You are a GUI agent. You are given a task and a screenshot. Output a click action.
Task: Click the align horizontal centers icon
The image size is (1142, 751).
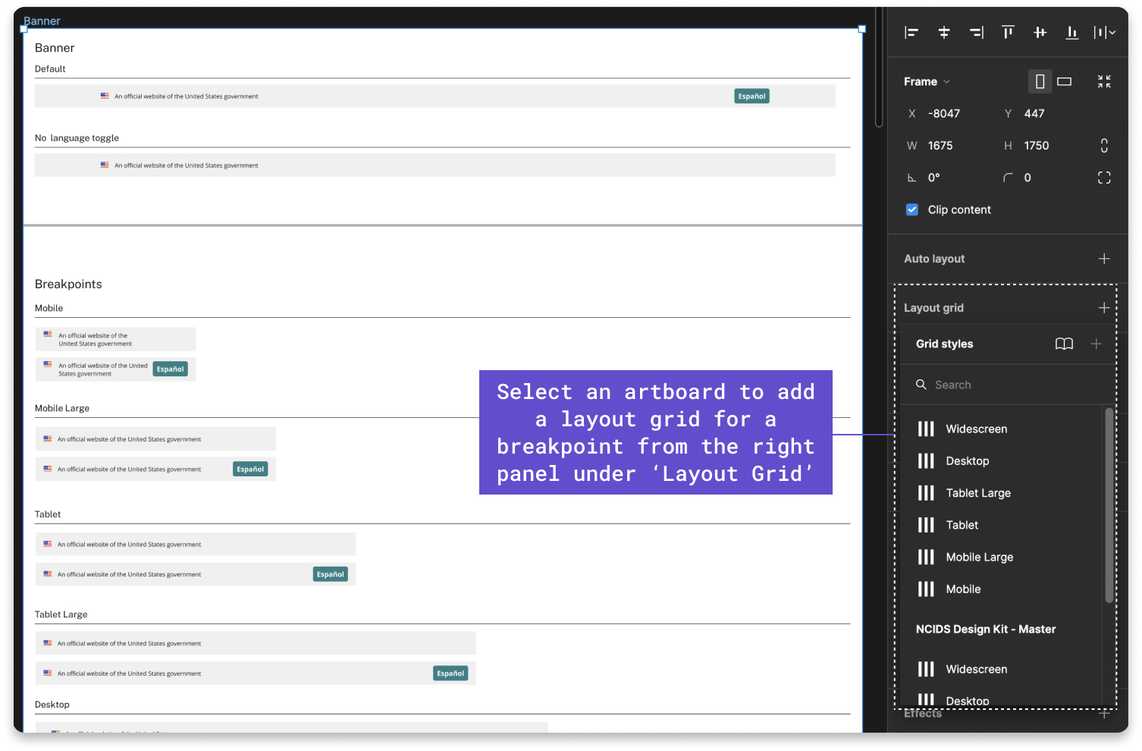[943, 31]
